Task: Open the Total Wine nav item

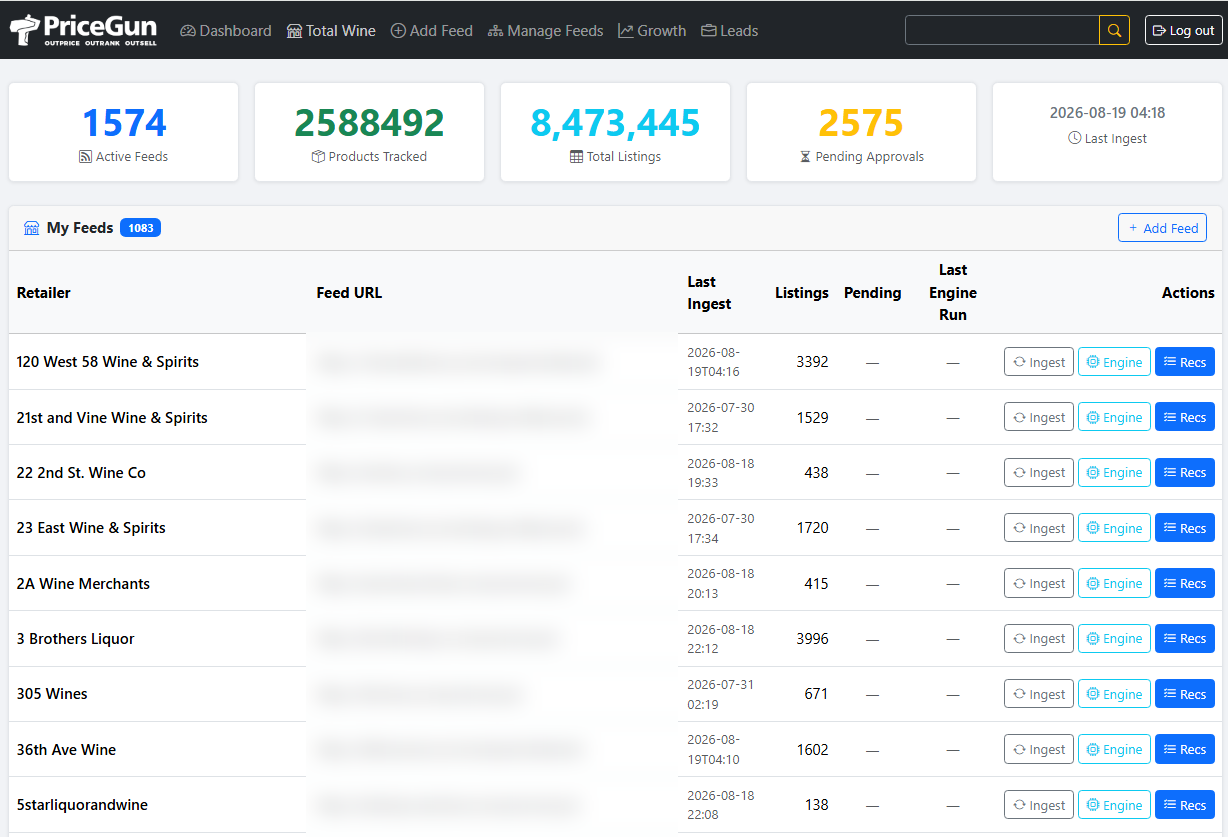Action: [331, 31]
